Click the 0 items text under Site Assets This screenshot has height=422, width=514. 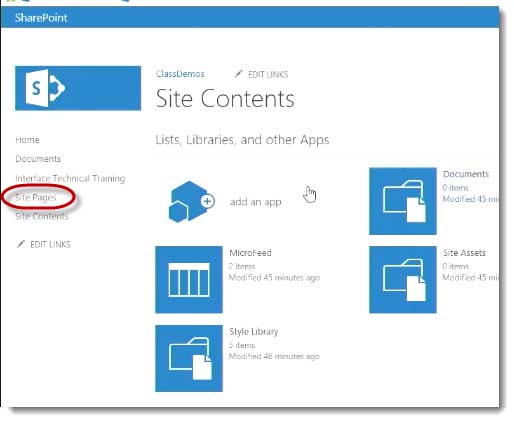coord(456,266)
